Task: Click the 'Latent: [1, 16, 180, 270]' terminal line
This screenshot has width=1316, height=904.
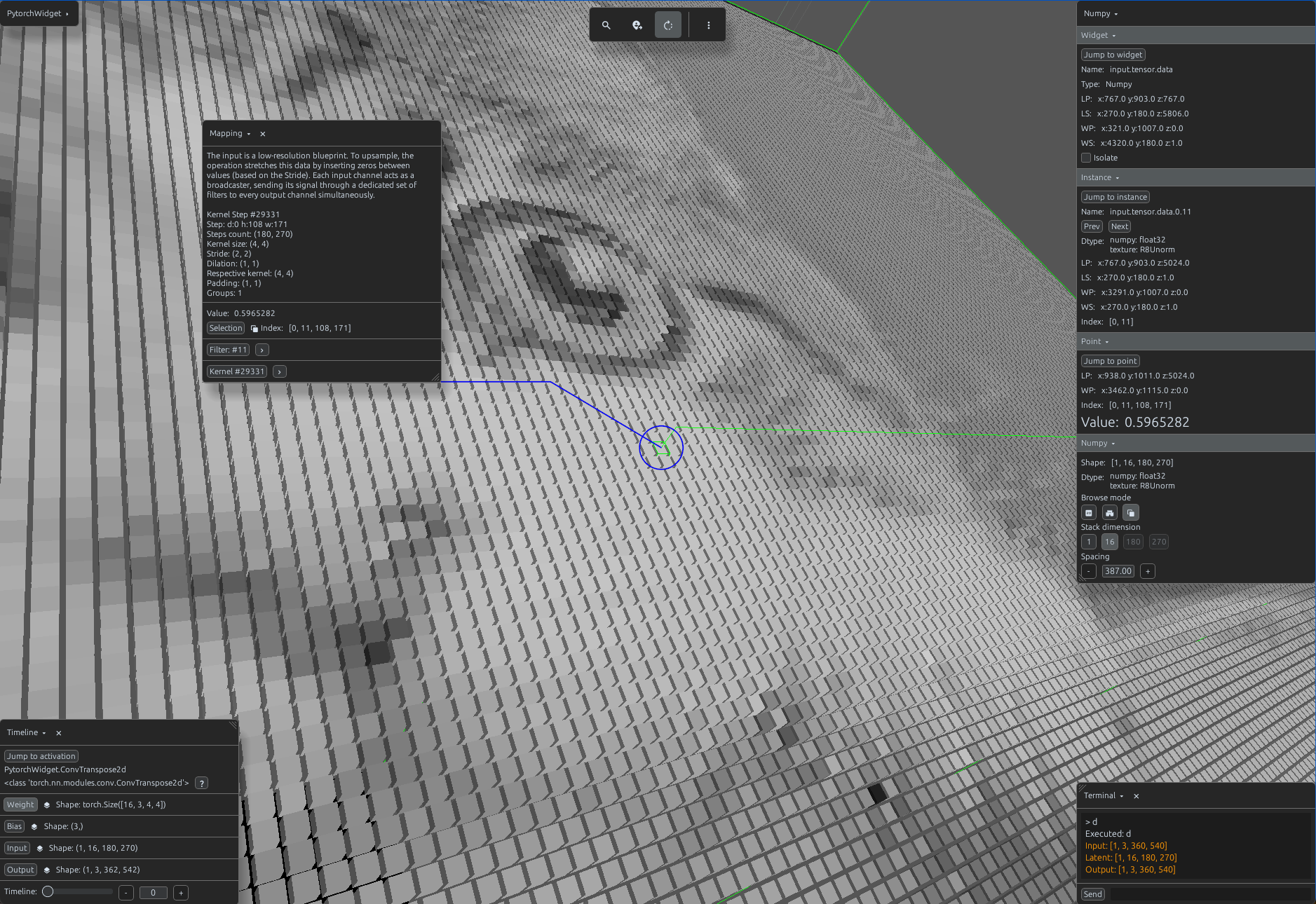Action: coord(1131,858)
